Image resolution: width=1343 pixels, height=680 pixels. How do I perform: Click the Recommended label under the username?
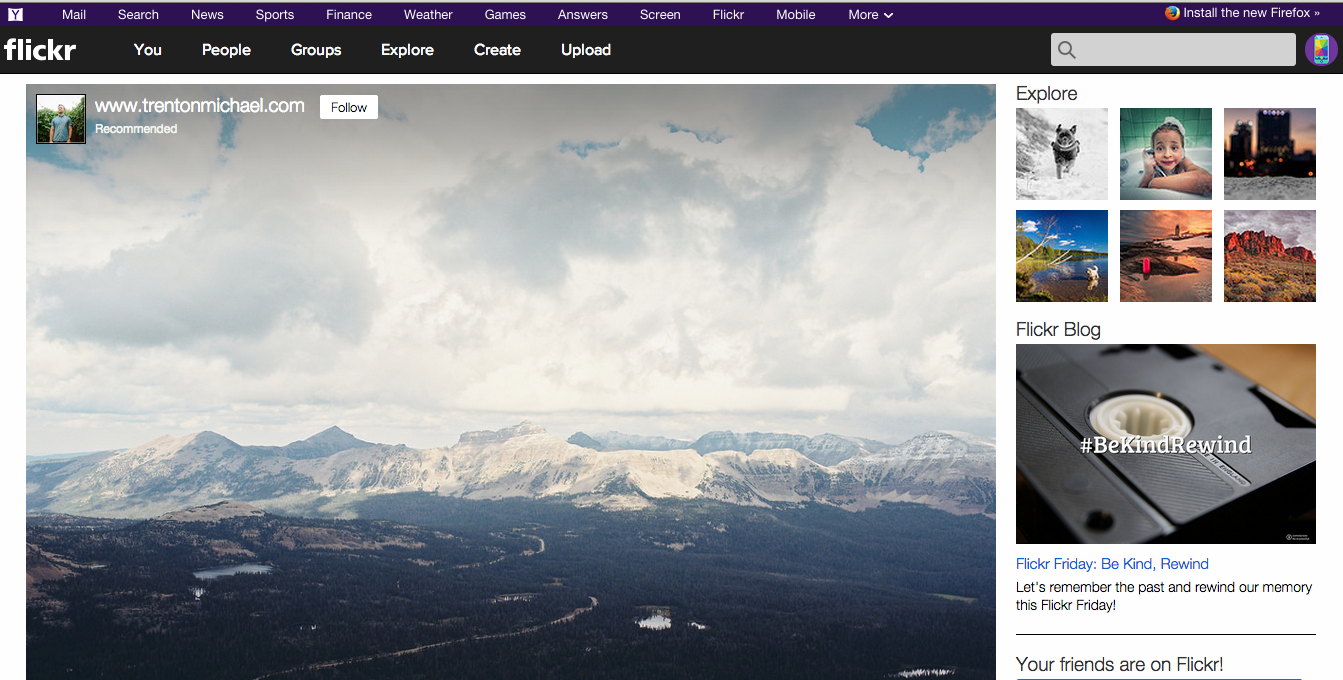click(x=136, y=129)
